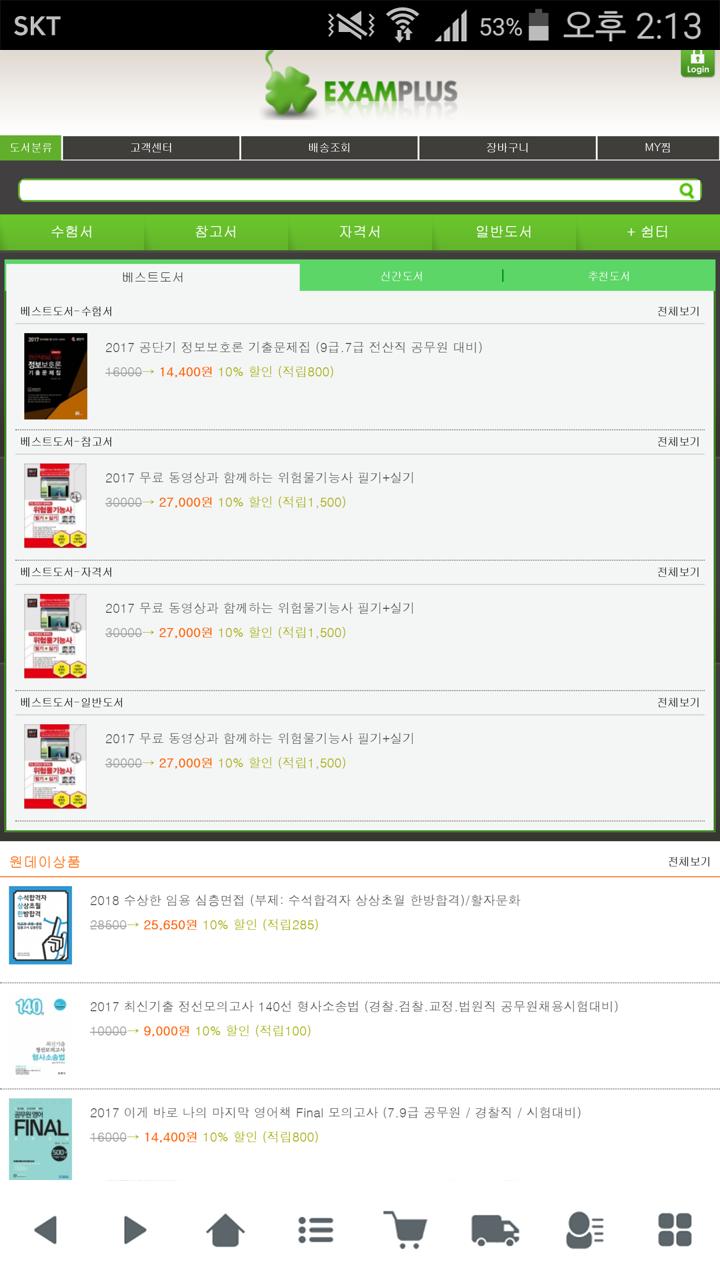Tap 전체보기 next to 원데이상품
720x1280 pixels.
tap(689, 861)
